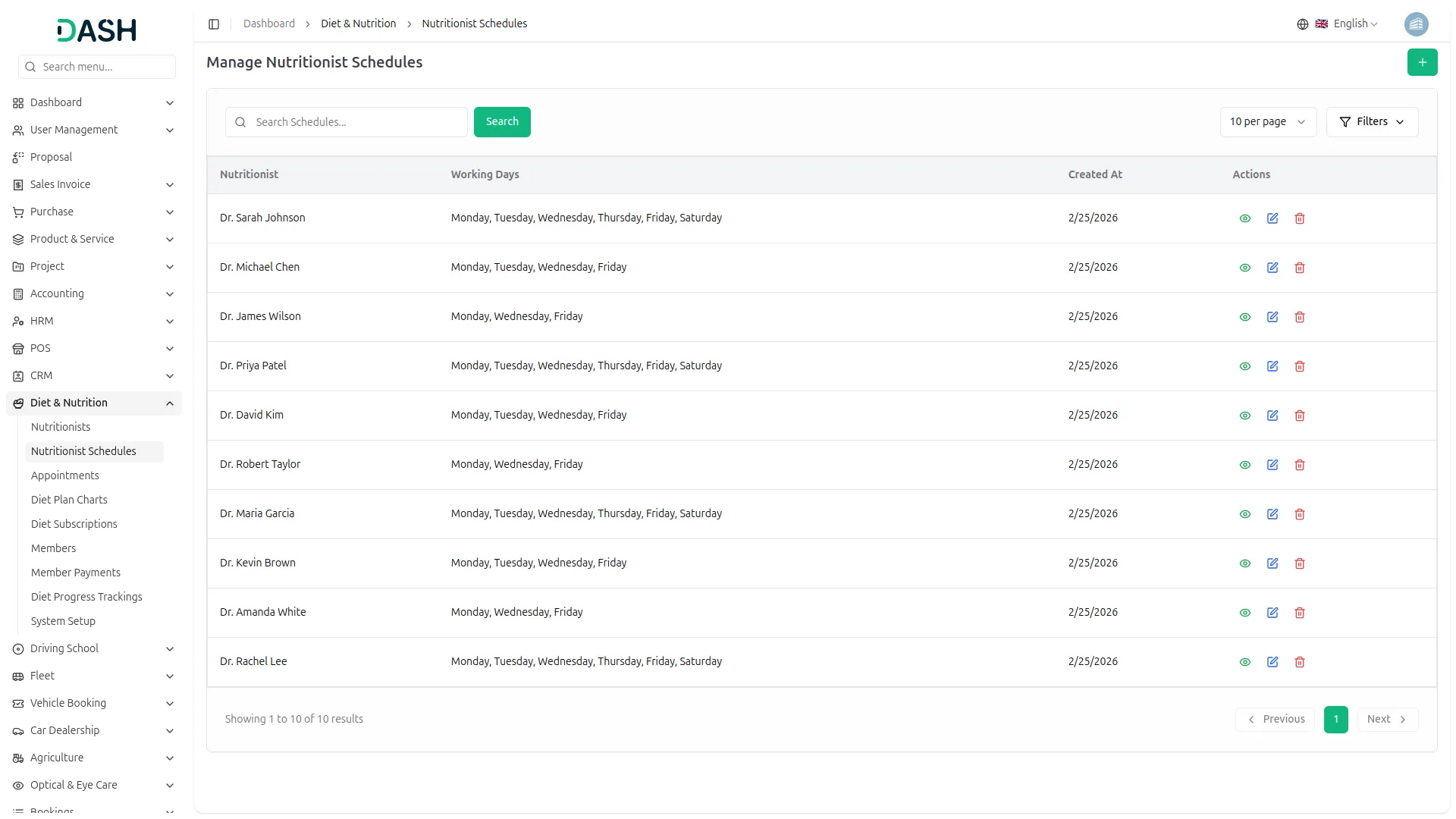1456x819 pixels.
Task: Click the Next pagination button
Action: [1387, 720]
